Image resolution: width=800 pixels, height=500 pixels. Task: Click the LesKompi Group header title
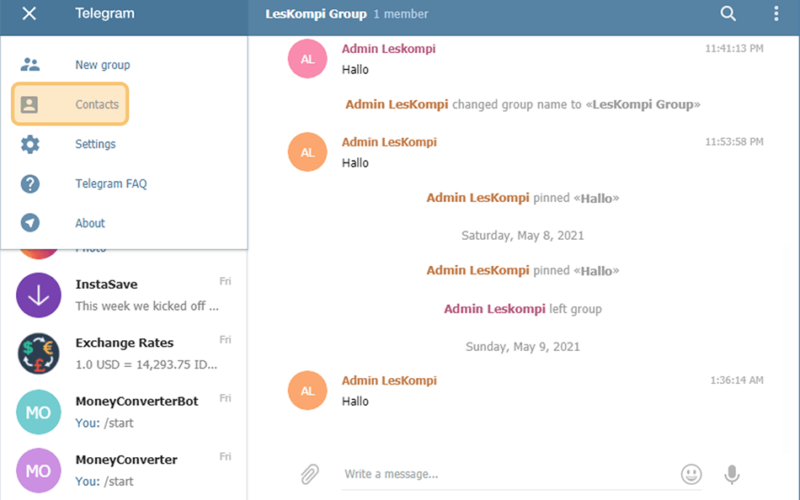316,14
